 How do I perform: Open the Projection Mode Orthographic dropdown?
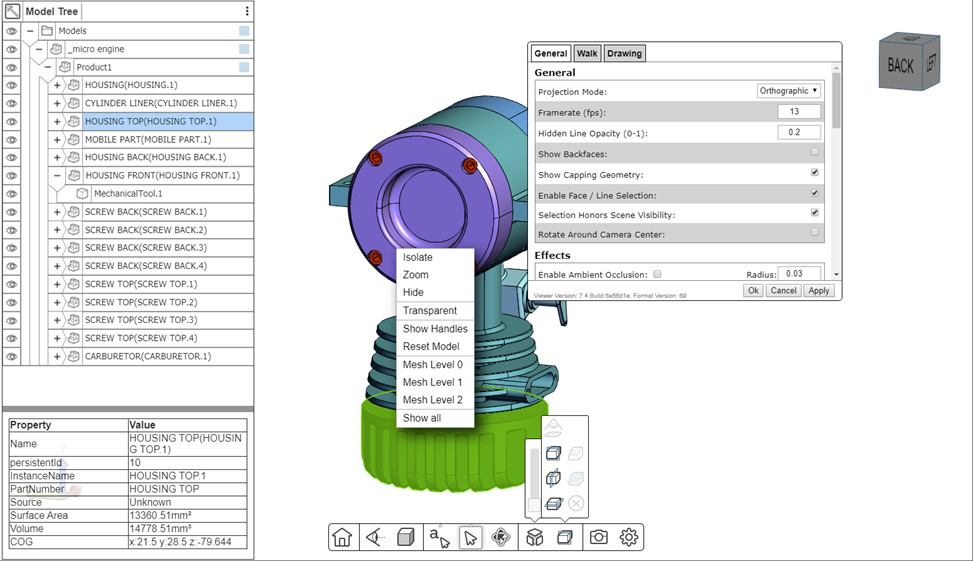coord(788,91)
